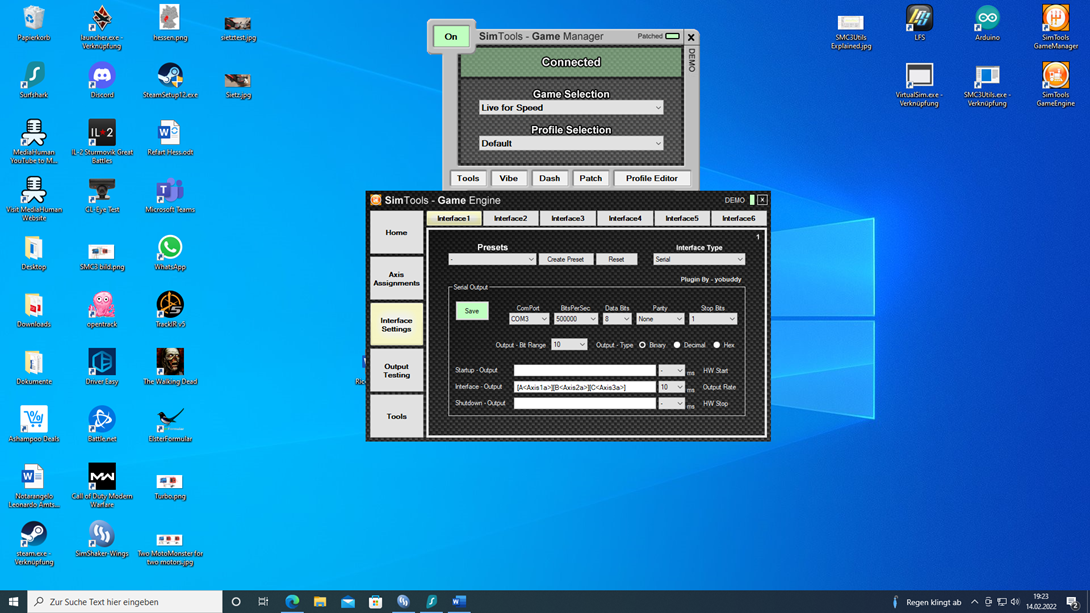Switch to the Interface5 tab

point(682,218)
